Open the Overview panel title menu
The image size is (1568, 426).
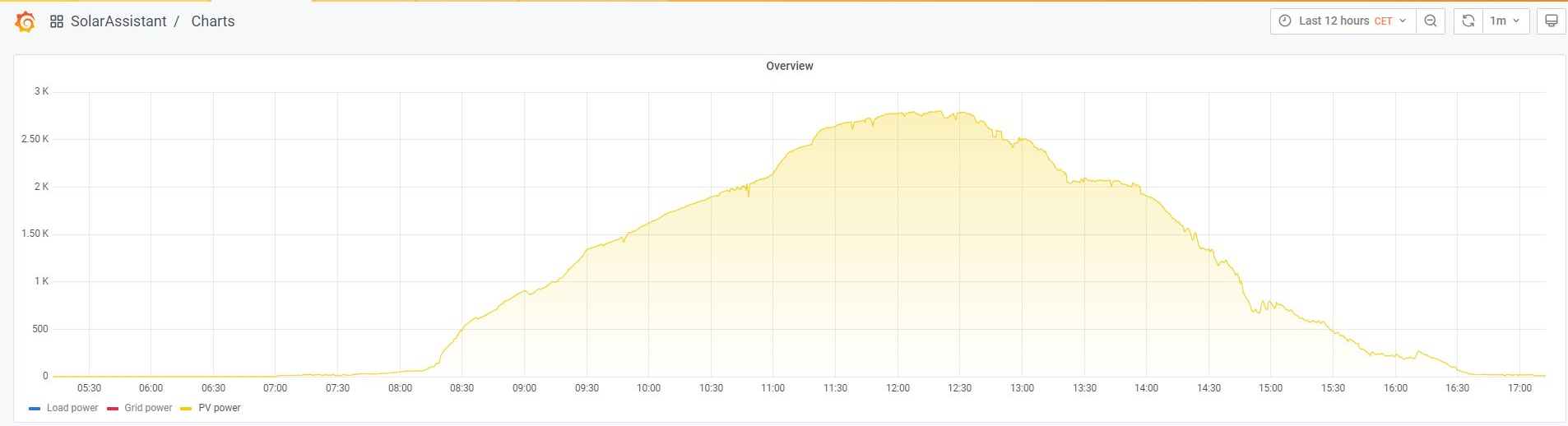(790, 66)
